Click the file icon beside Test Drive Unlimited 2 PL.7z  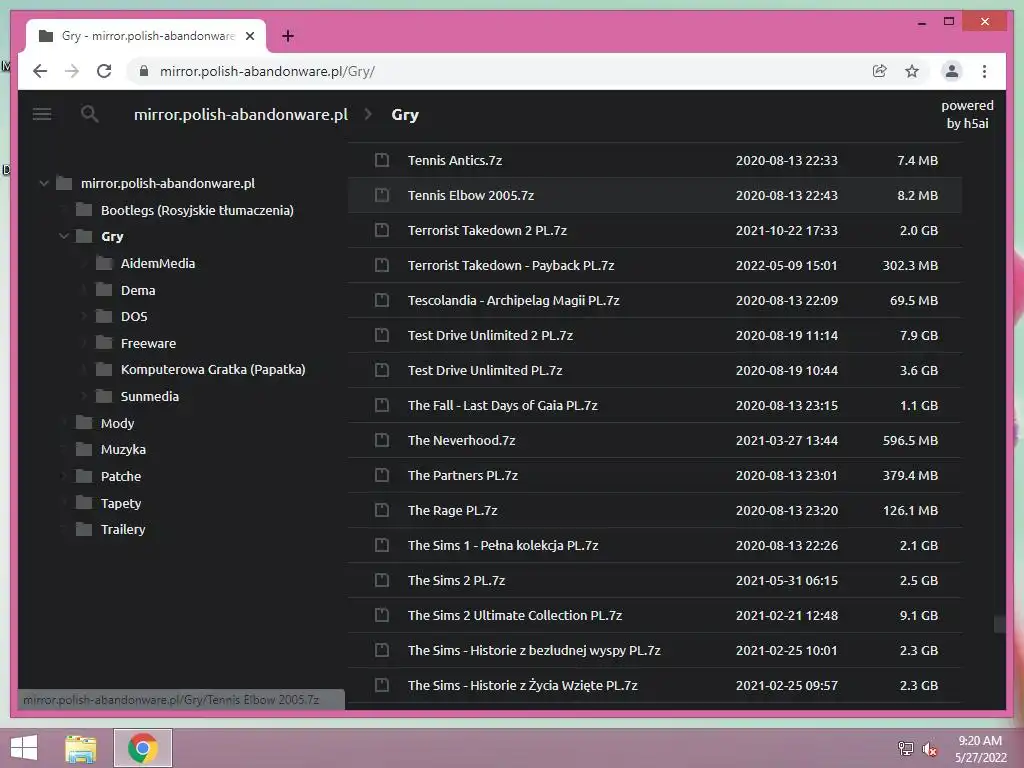click(x=382, y=335)
